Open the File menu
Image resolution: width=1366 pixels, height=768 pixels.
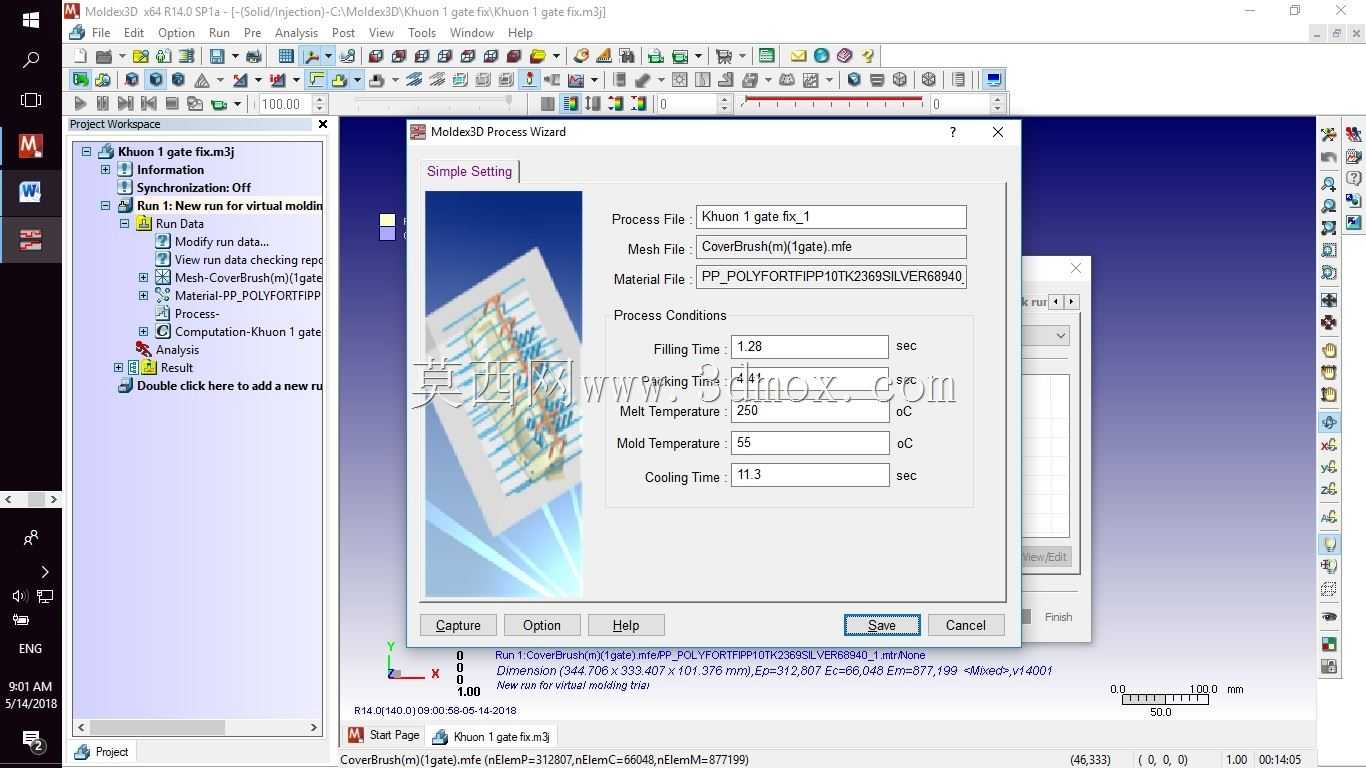tap(101, 33)
